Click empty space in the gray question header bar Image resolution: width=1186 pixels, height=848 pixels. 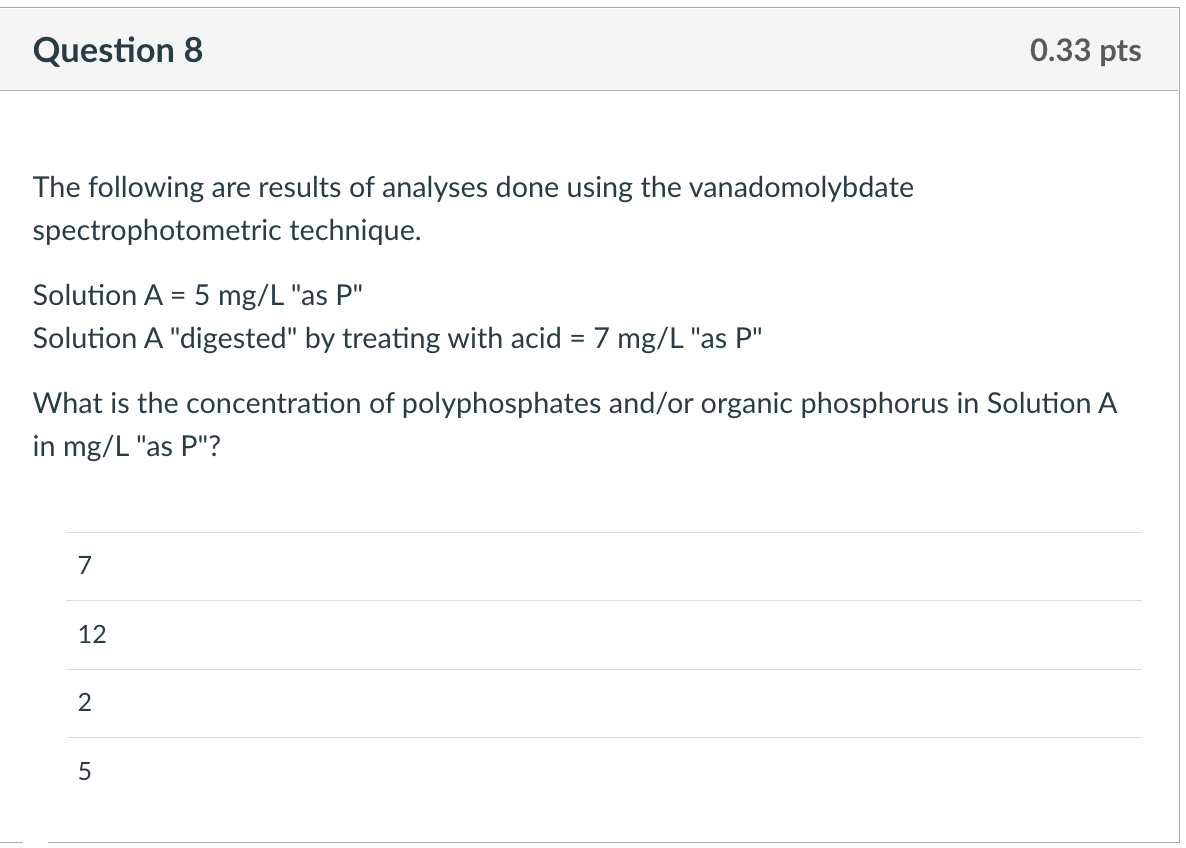pyautogui.click(x=600, y=50)
